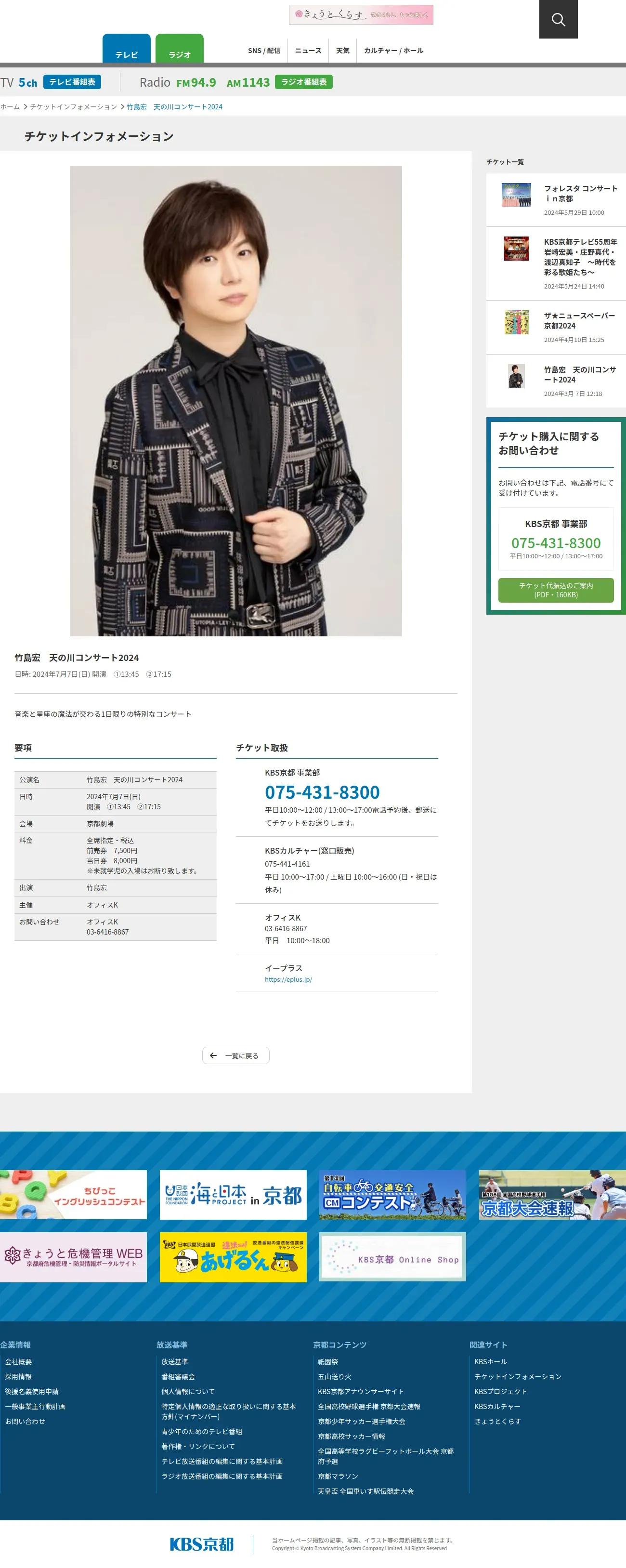Switch to the テレビ tab
Screen dimensions: 626x1568
[127, 49]
